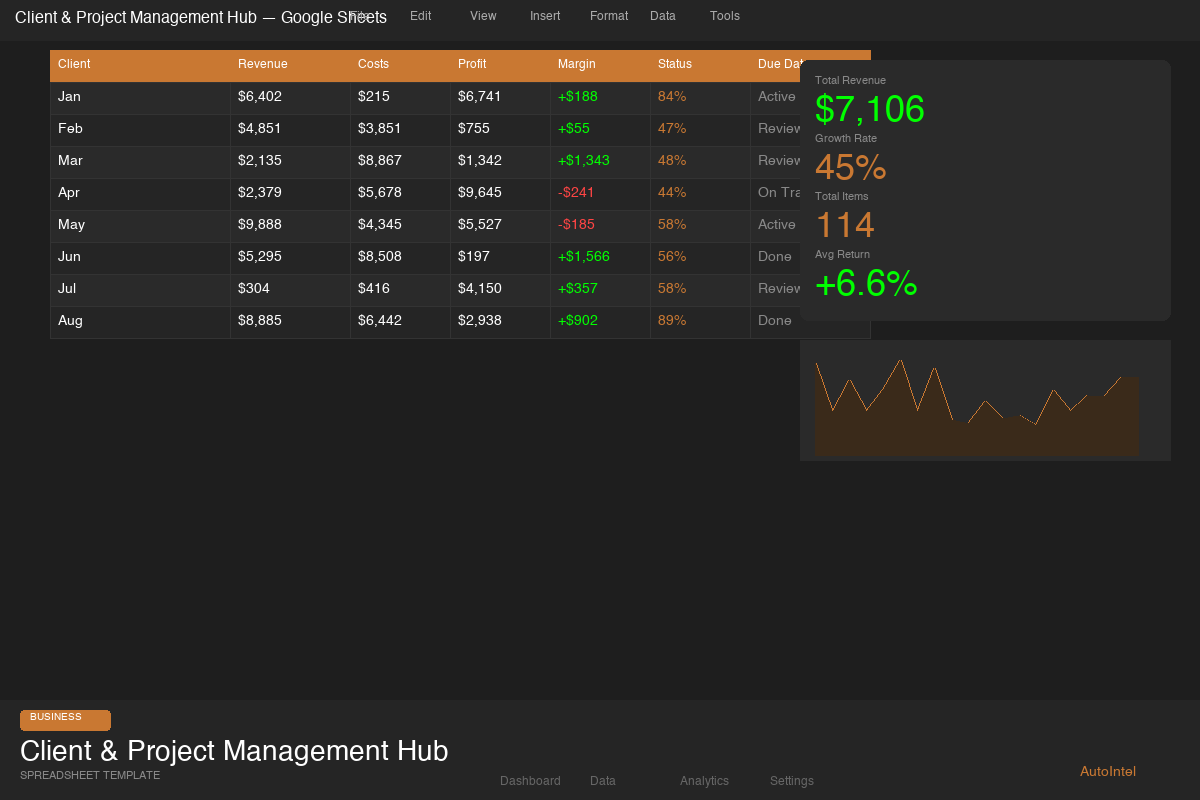Click the BUSINESS badge
Viewport: 1200px width, 800px height.
click(65, 720)
